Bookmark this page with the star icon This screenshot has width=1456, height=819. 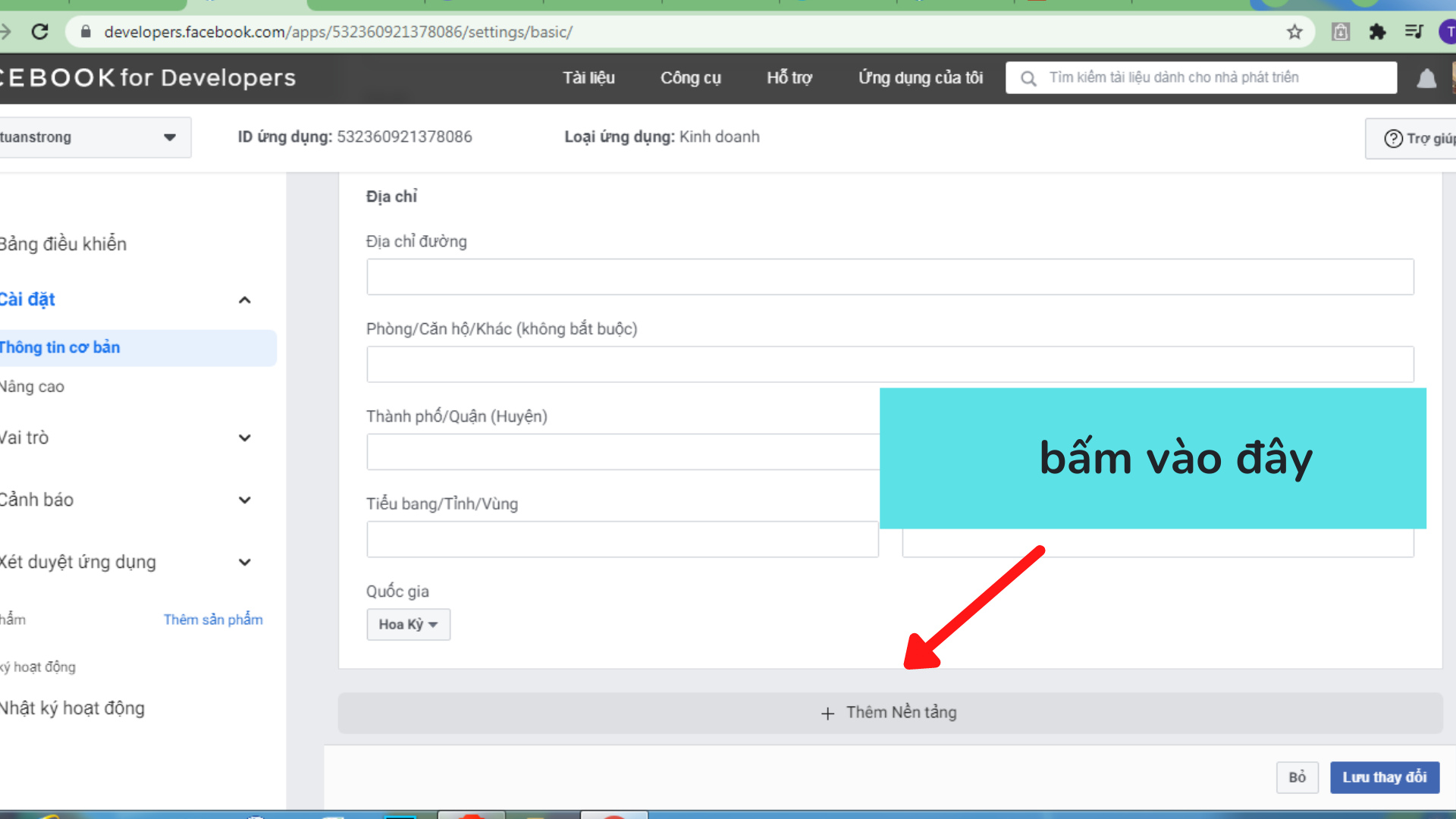pos(1294,32)
